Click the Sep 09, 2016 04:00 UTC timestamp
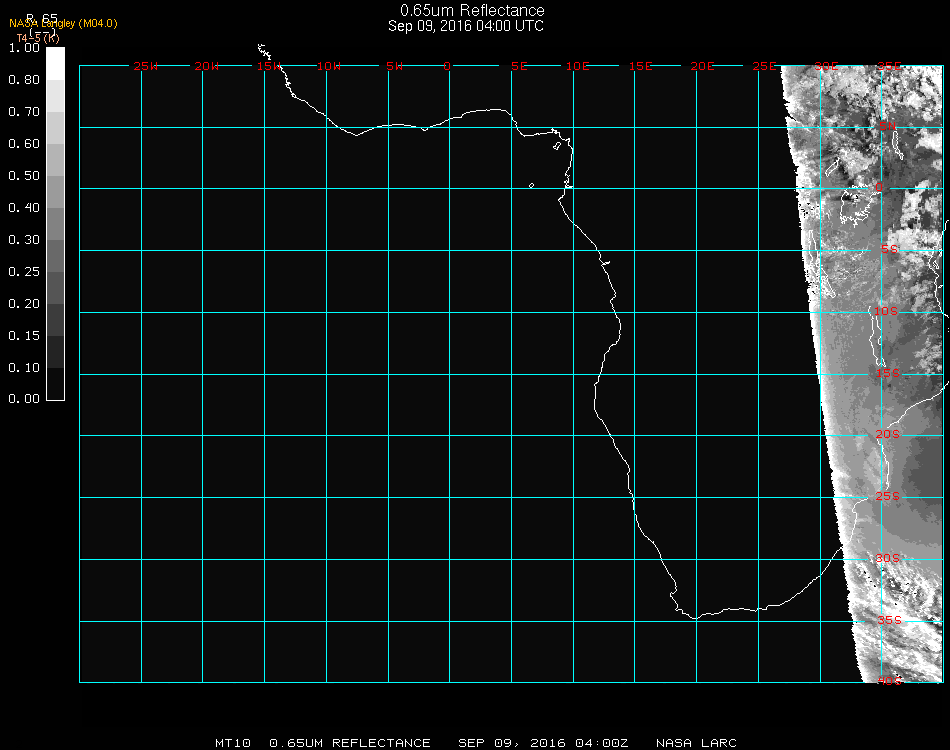 click(466, 26)
